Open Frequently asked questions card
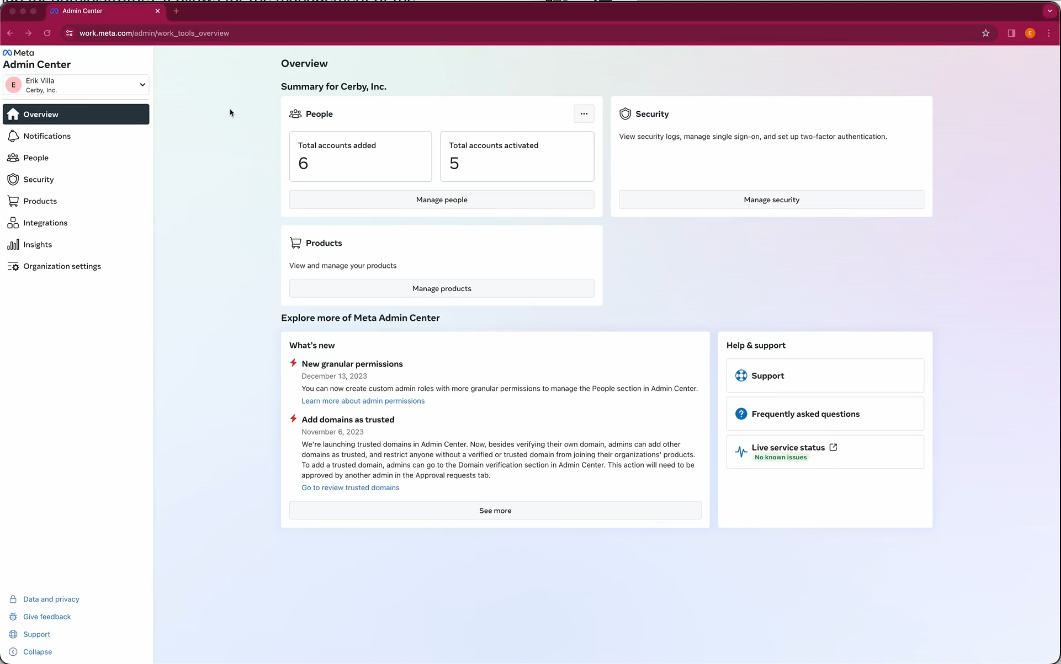Screen dimensions: 1061x664 point(825,414)
